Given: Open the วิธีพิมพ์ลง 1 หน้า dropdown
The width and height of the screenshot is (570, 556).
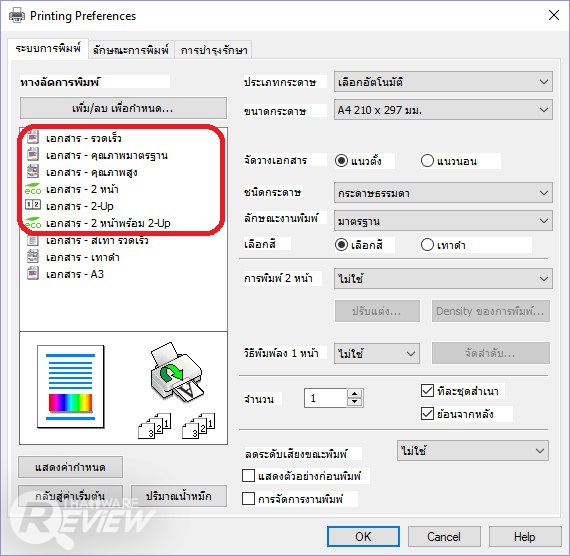Looking at the screenshot, I should [377, 353].
